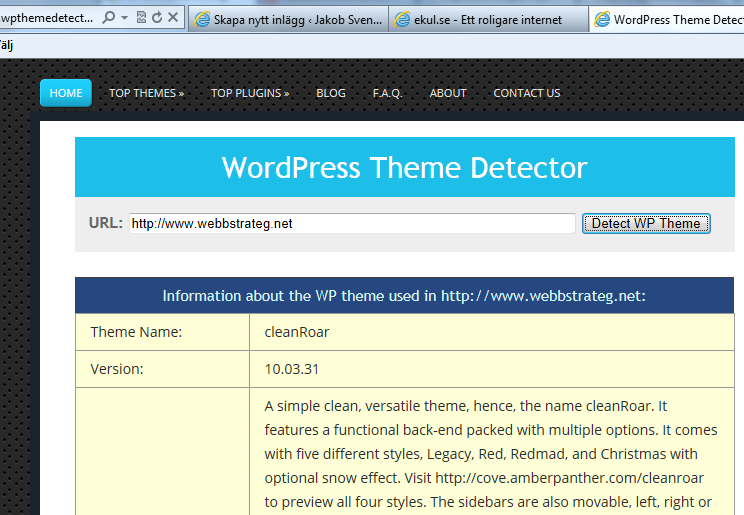Open the F.A.Q. page
Image resolution: width=744 pixels, height=515 pixels.
point(387,93)
